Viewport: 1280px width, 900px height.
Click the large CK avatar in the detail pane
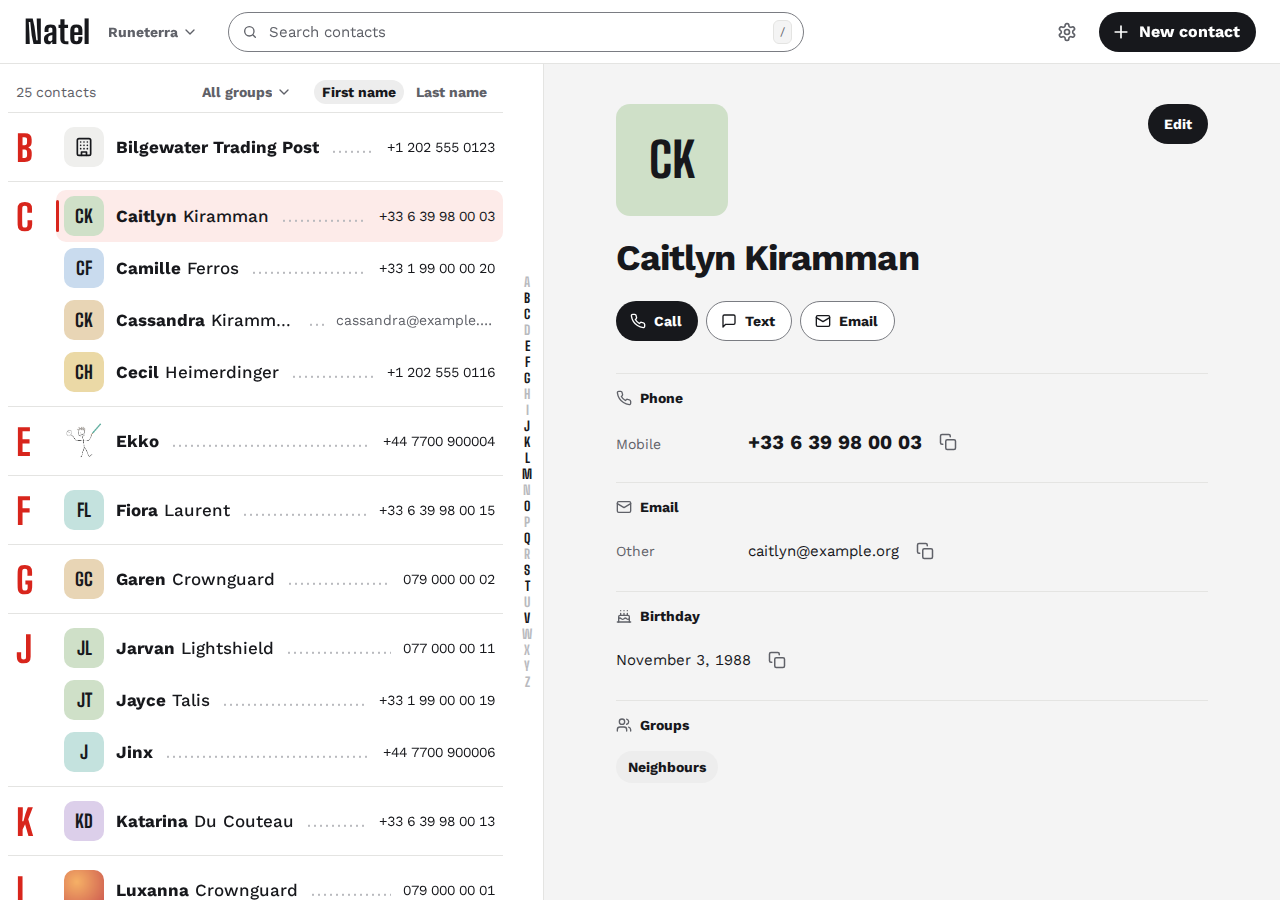(x=672, y=160)
